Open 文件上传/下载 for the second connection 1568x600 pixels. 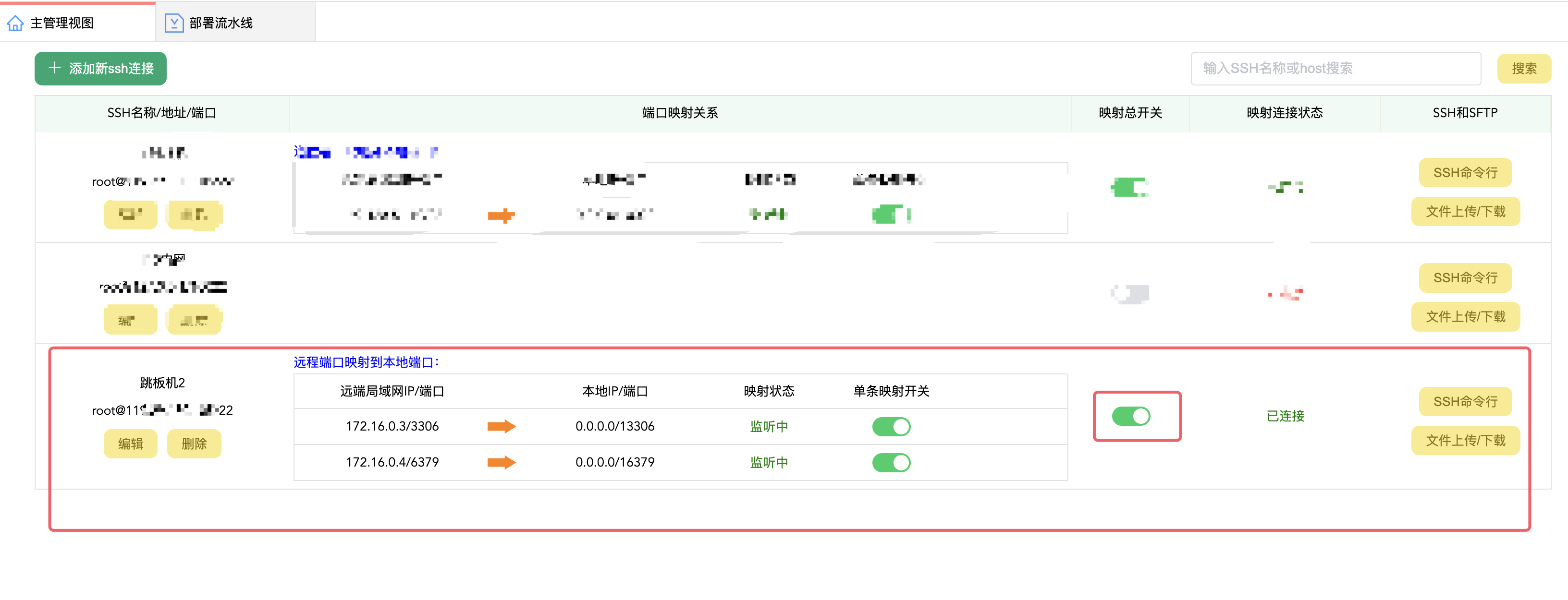(1465, 316)
